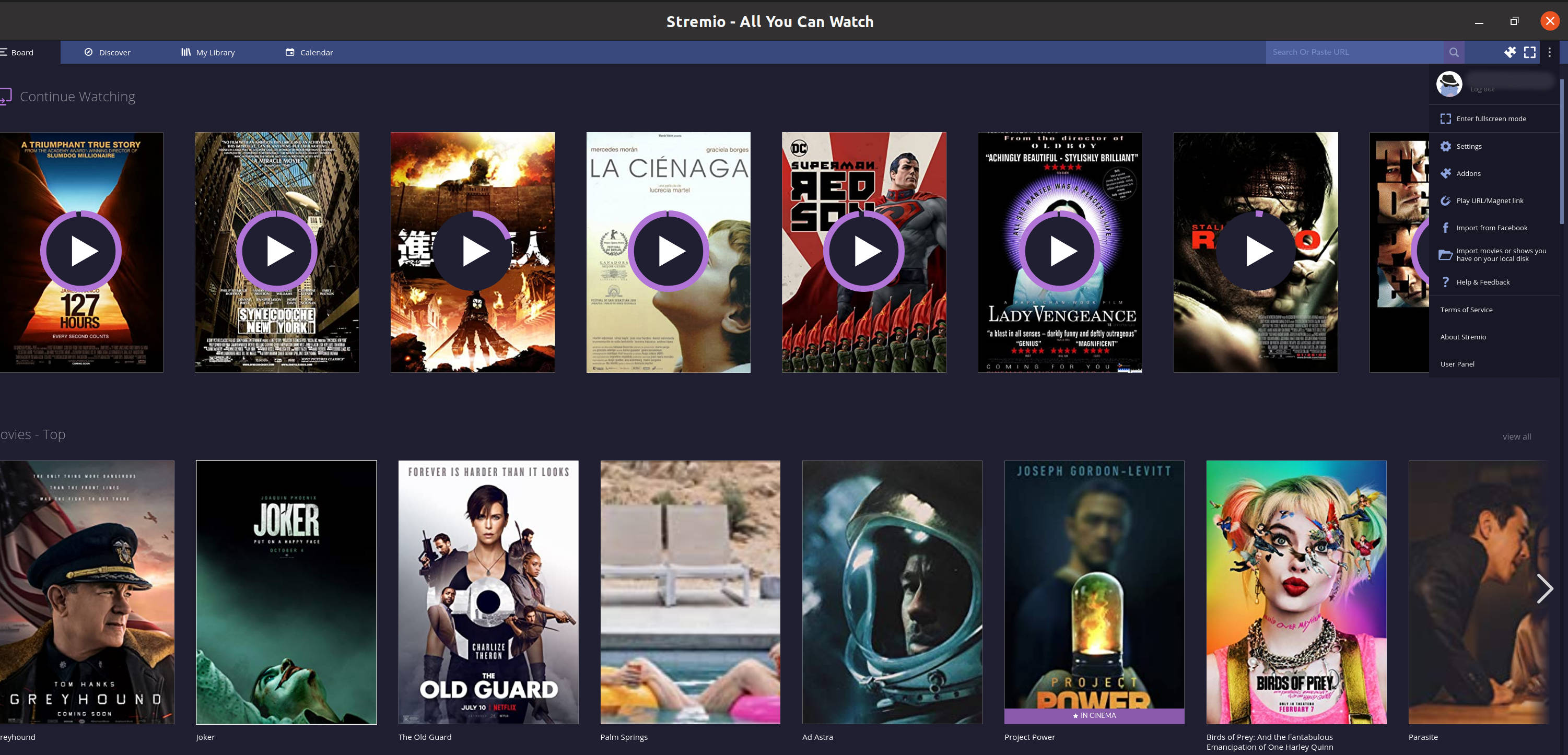Click the Log out link
The width and height of the screenshot is (1568, 755).
coord(1482,89)
